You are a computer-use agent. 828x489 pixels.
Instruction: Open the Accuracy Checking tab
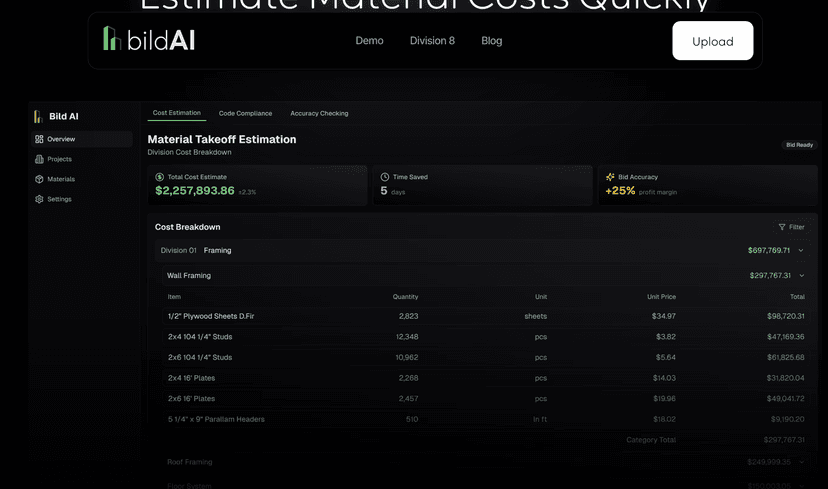[319, 114]
